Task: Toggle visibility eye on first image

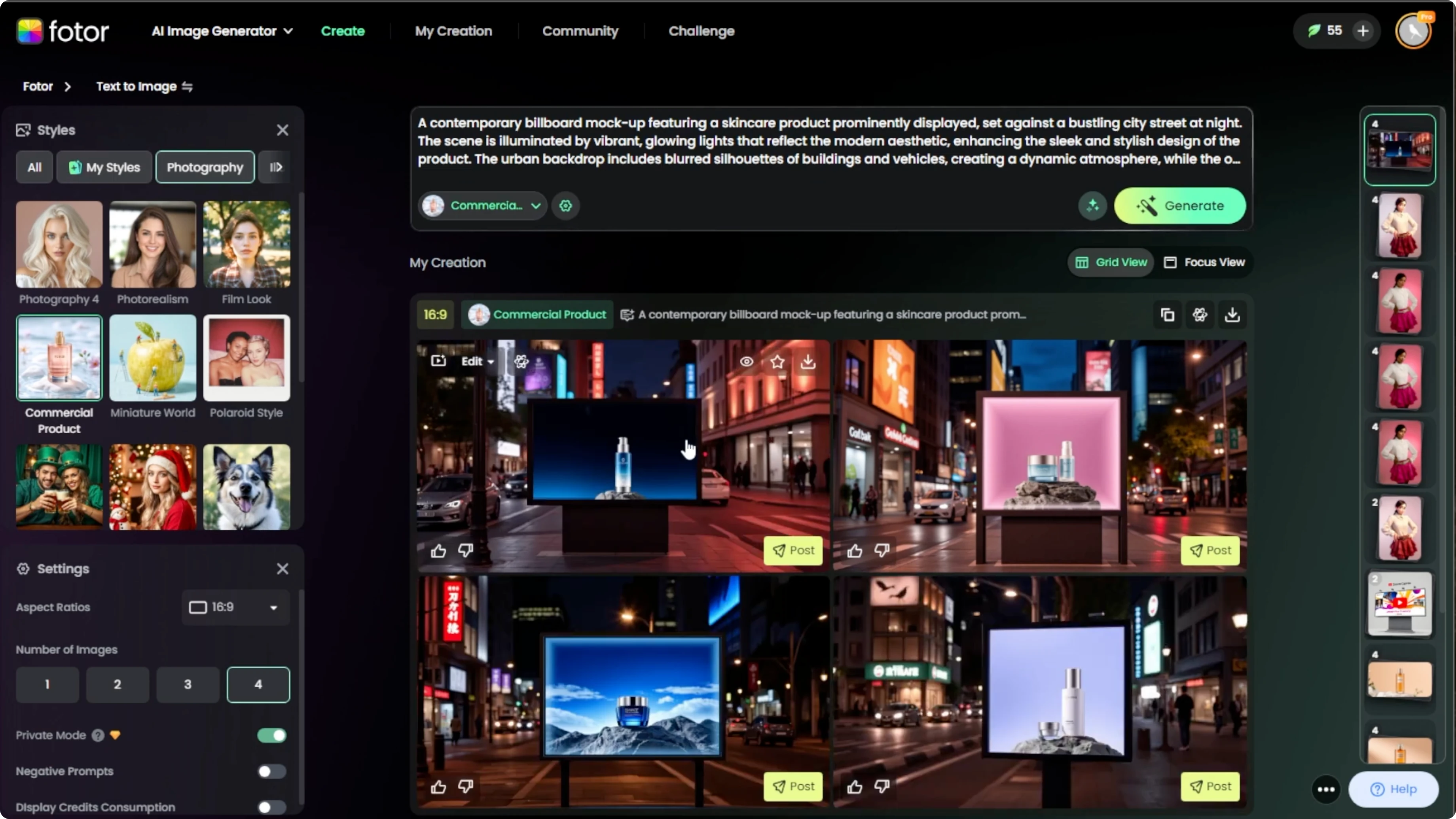Action: tap(747, 362)
